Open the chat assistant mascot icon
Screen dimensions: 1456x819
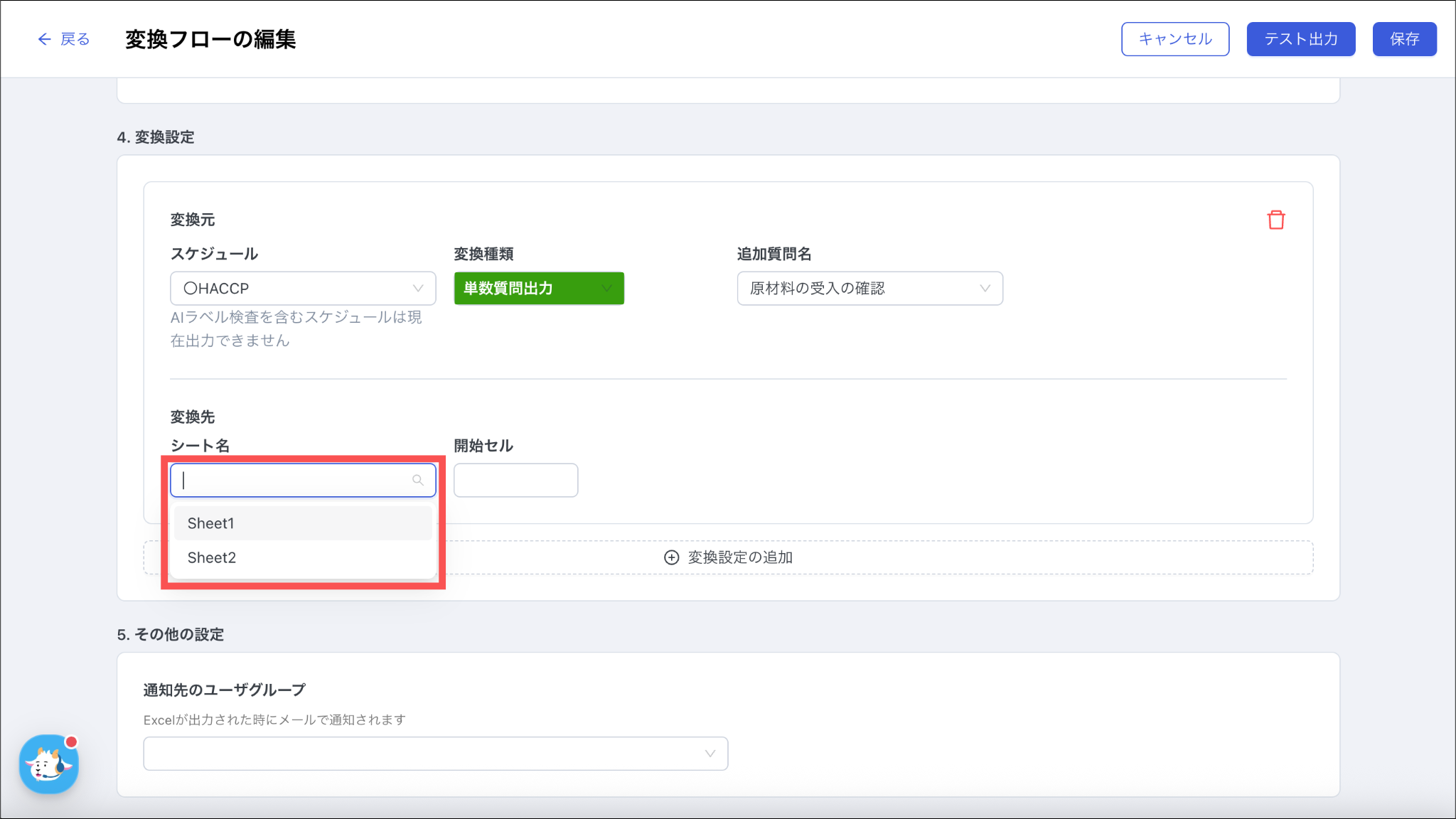pos(48,765)
